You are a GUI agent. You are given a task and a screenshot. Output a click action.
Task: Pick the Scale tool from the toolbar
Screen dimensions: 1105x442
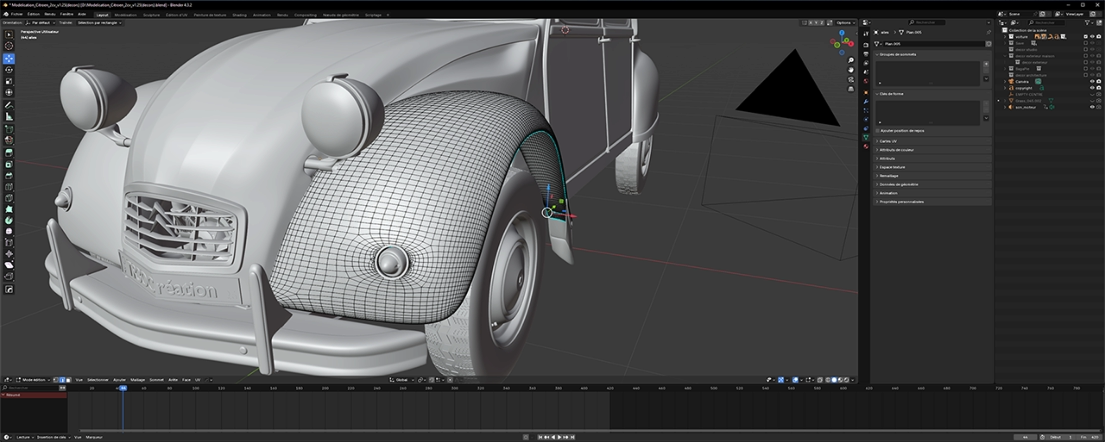pyautogui.click(x=9, y=81)
